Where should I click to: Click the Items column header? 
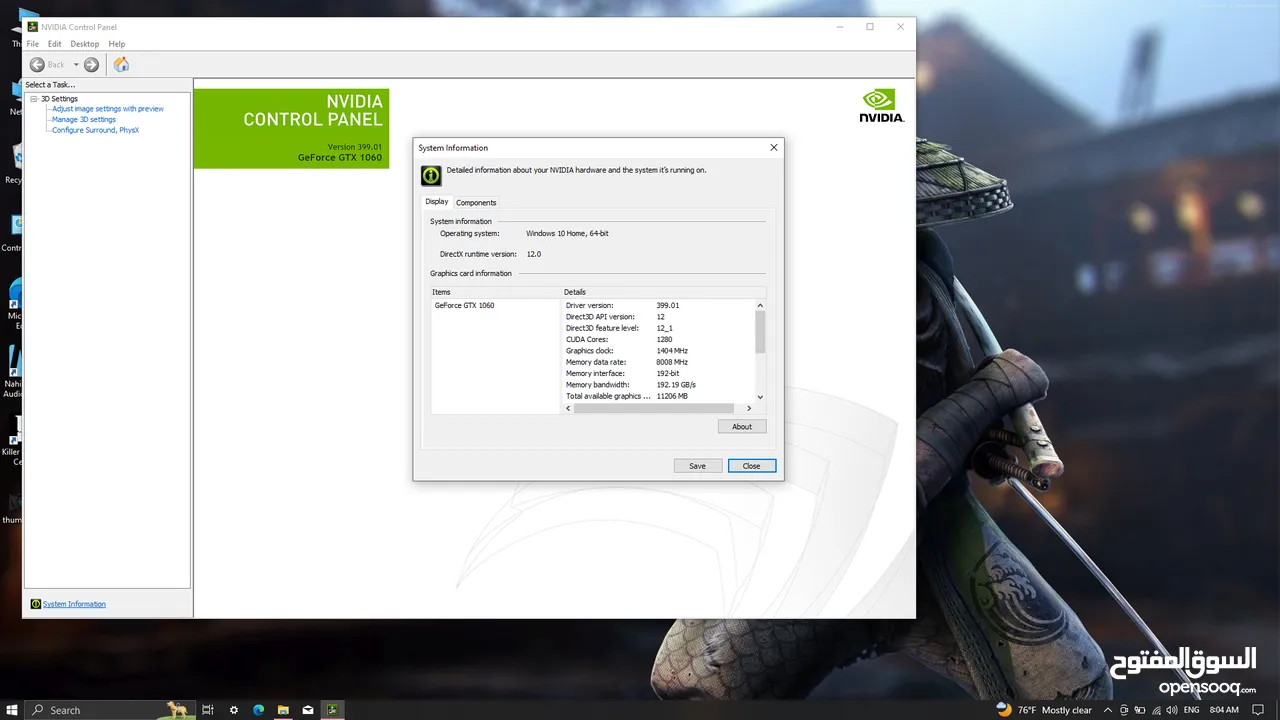click(x=496, y=292)
